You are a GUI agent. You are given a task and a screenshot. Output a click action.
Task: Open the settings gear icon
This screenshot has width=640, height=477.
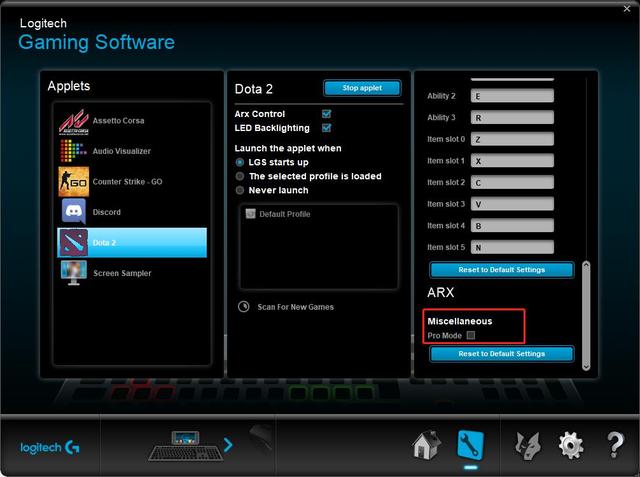pos(571,446)
